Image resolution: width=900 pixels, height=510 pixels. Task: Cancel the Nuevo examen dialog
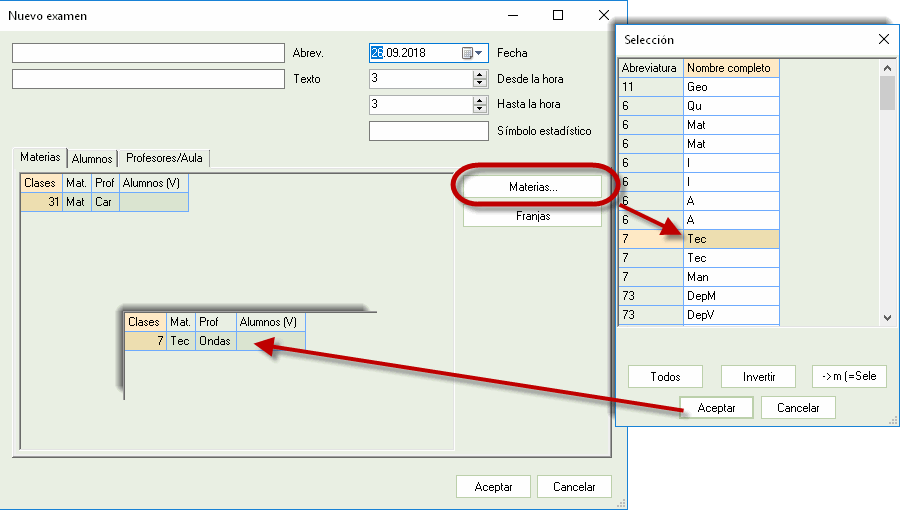pos(574,487)
